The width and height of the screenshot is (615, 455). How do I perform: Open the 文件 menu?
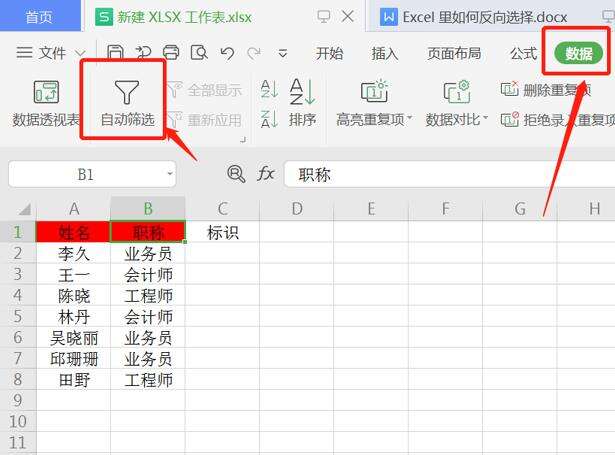(52, 53)
